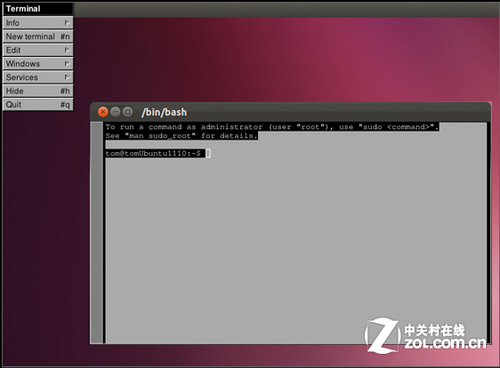Click the cursor after the tom@tomUbuntu1110 prompt

pos(208,153)
